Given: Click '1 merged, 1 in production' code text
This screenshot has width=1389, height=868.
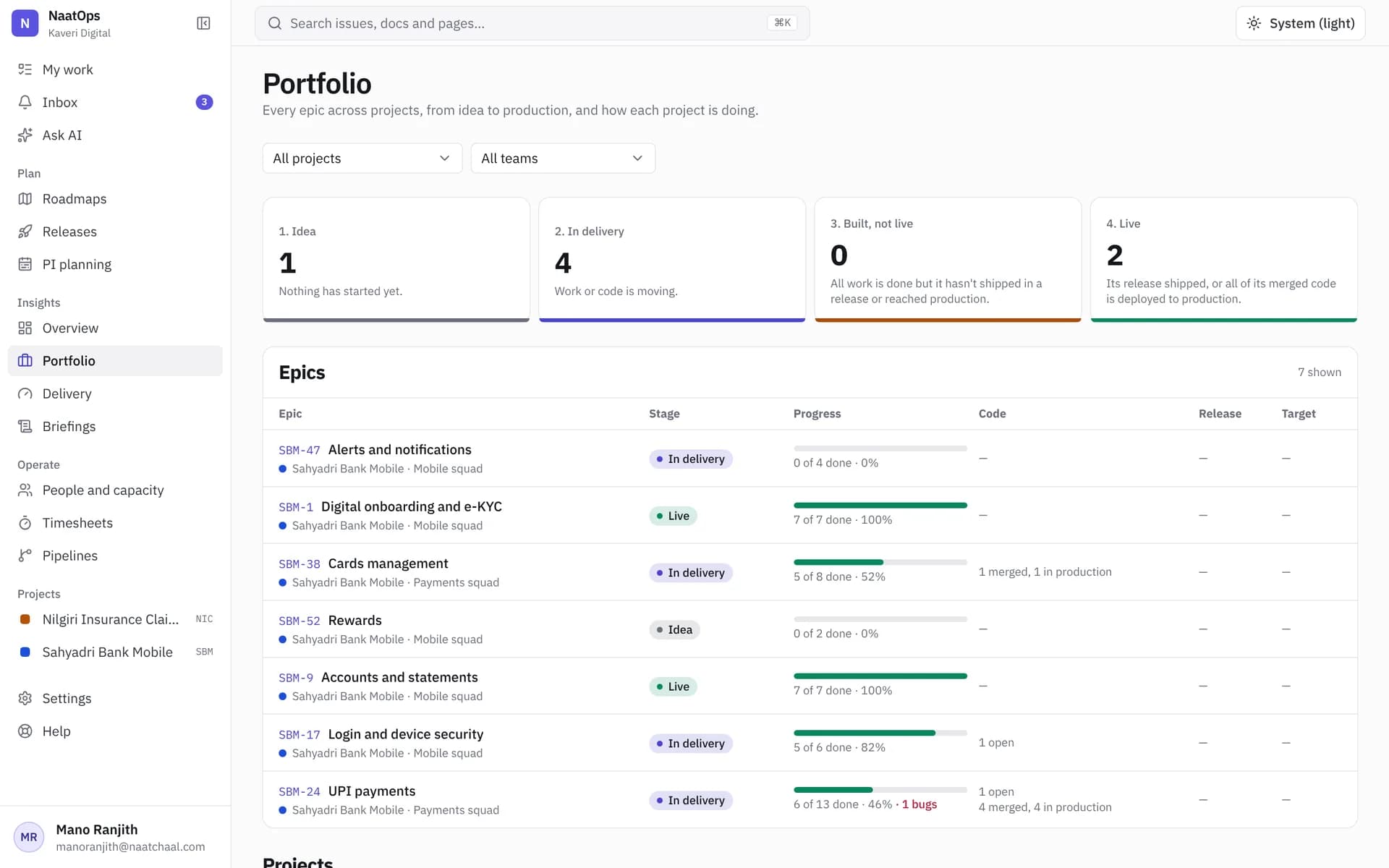Looking at the screenshot, I should click(x=1045, y=572).
